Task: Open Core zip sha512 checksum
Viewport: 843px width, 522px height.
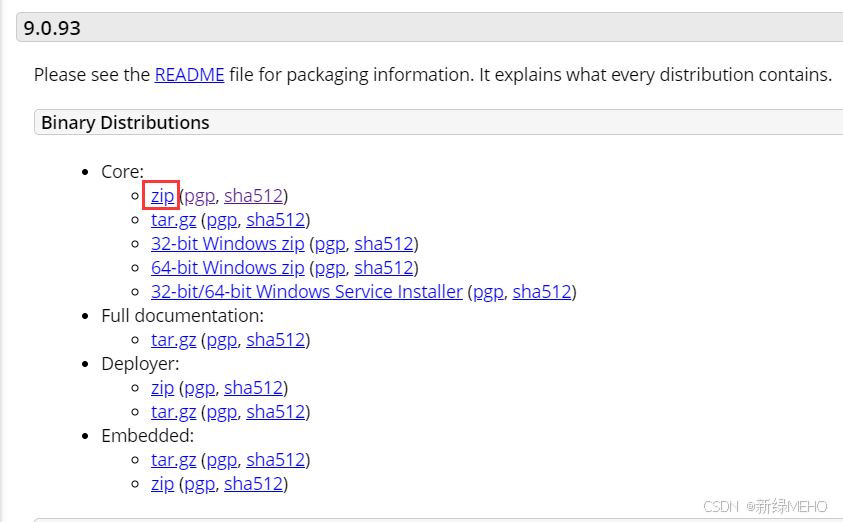Action: [253, 196]
